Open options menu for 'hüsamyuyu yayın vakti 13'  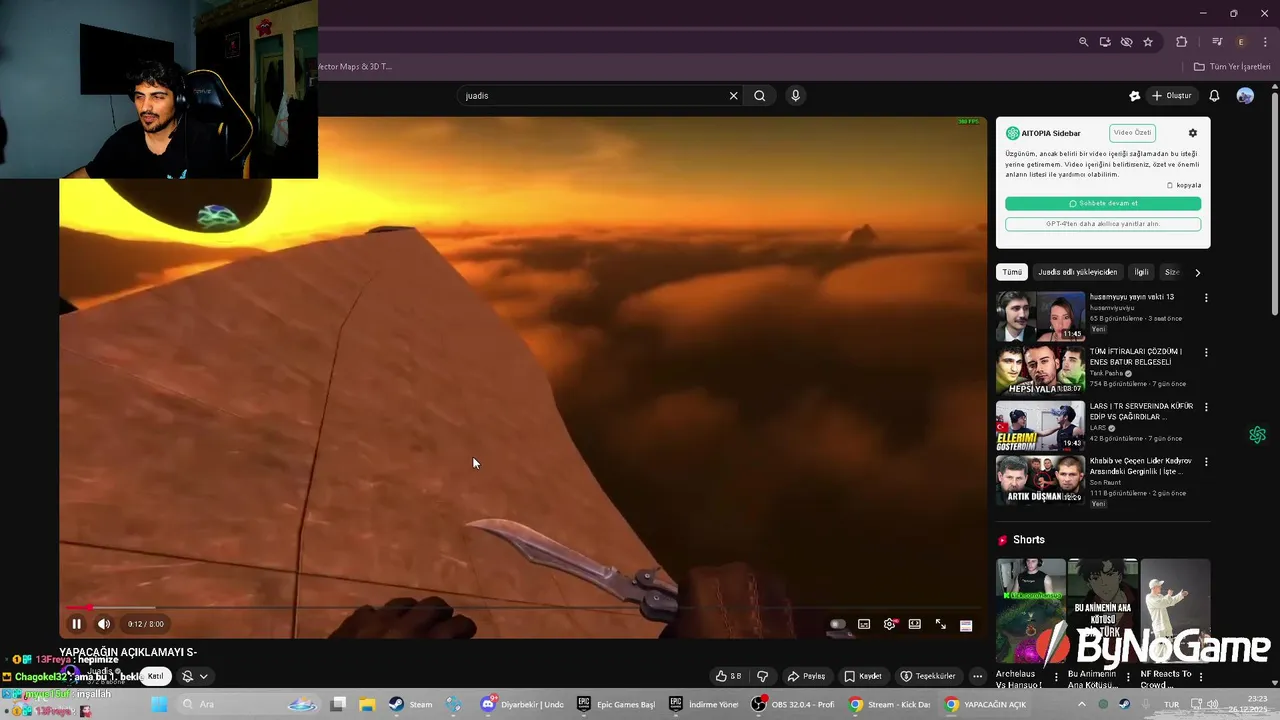1206,298
